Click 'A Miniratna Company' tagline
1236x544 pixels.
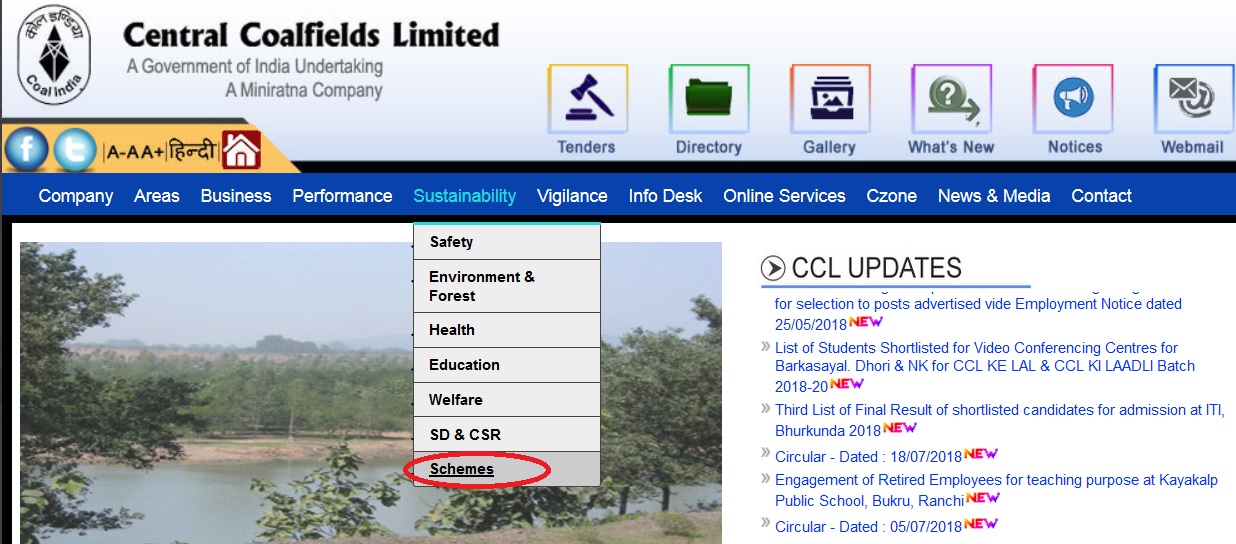click(x=304, y=90)
